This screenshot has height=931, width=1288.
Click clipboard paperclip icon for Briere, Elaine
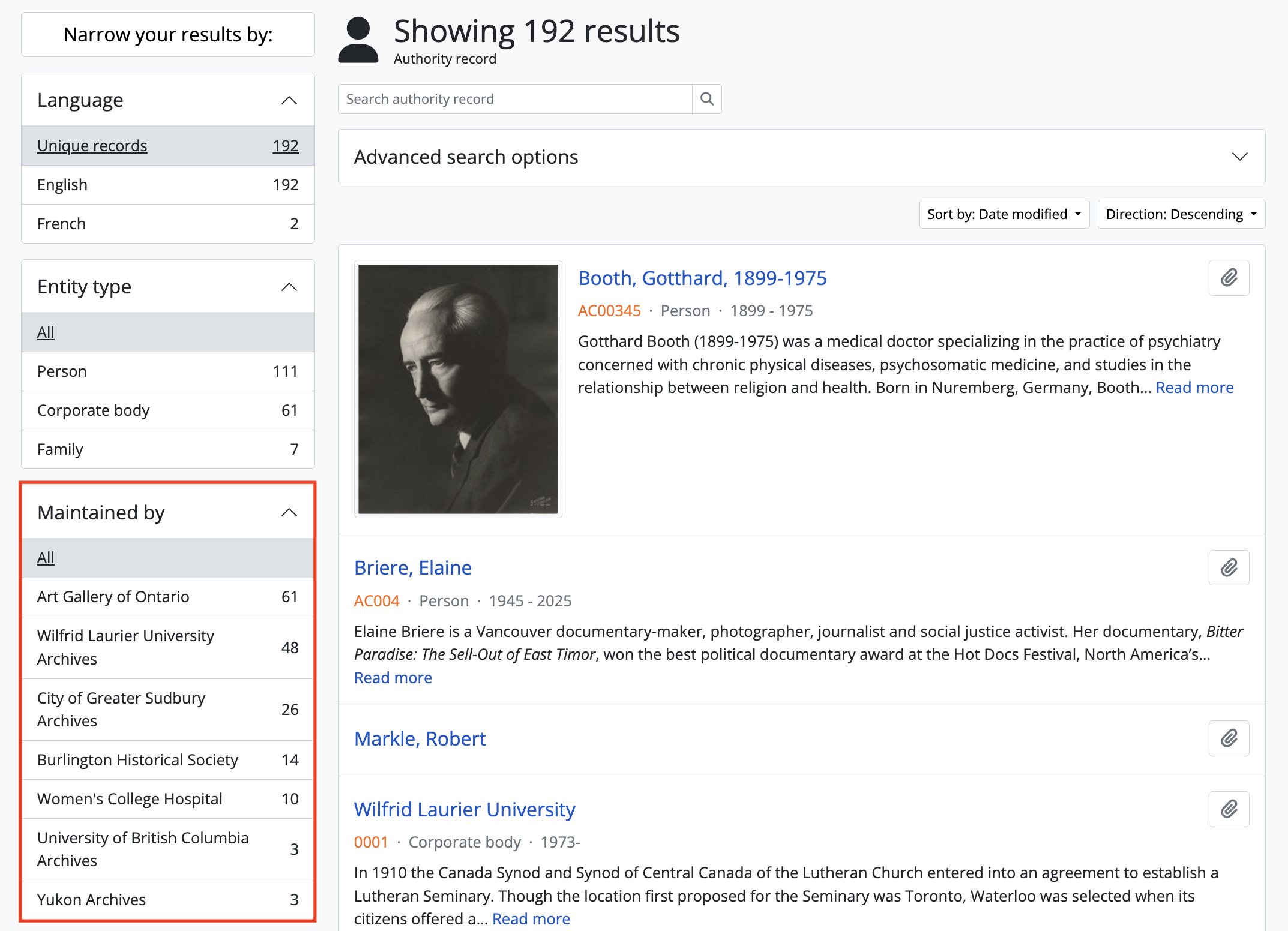click(1229, 567)
